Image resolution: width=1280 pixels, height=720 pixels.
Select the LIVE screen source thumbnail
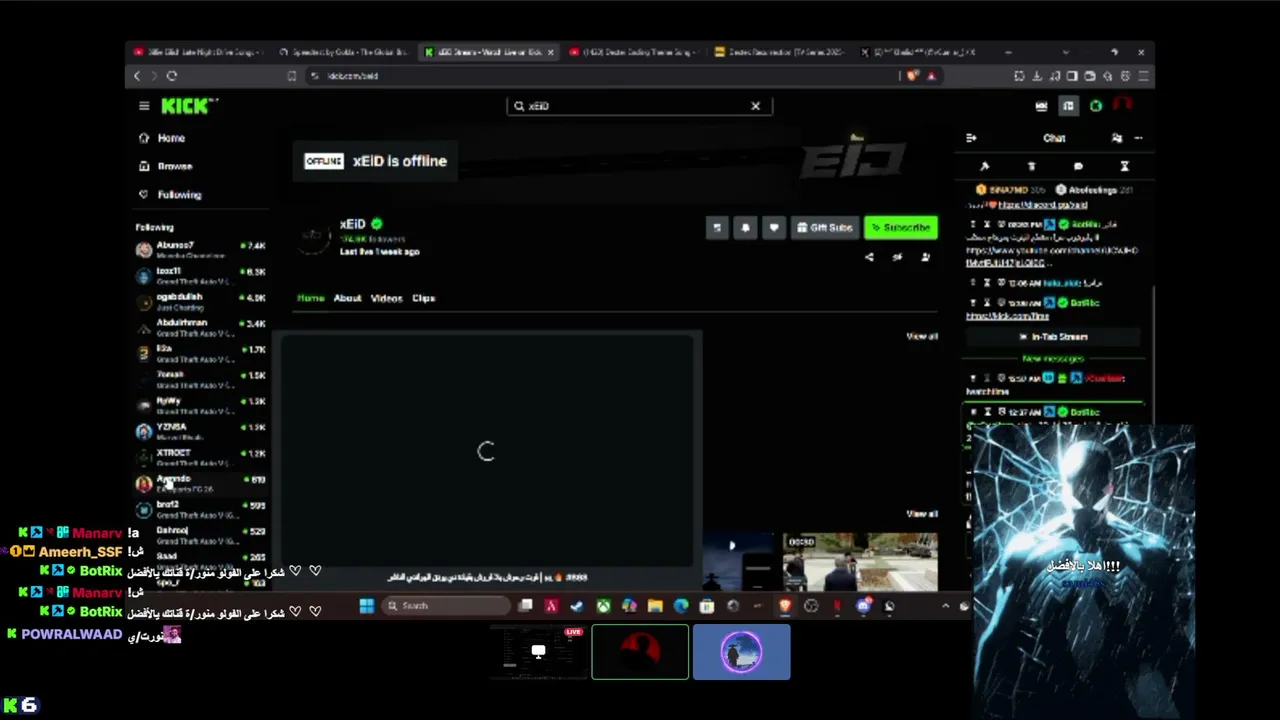[x=538, y=652]
